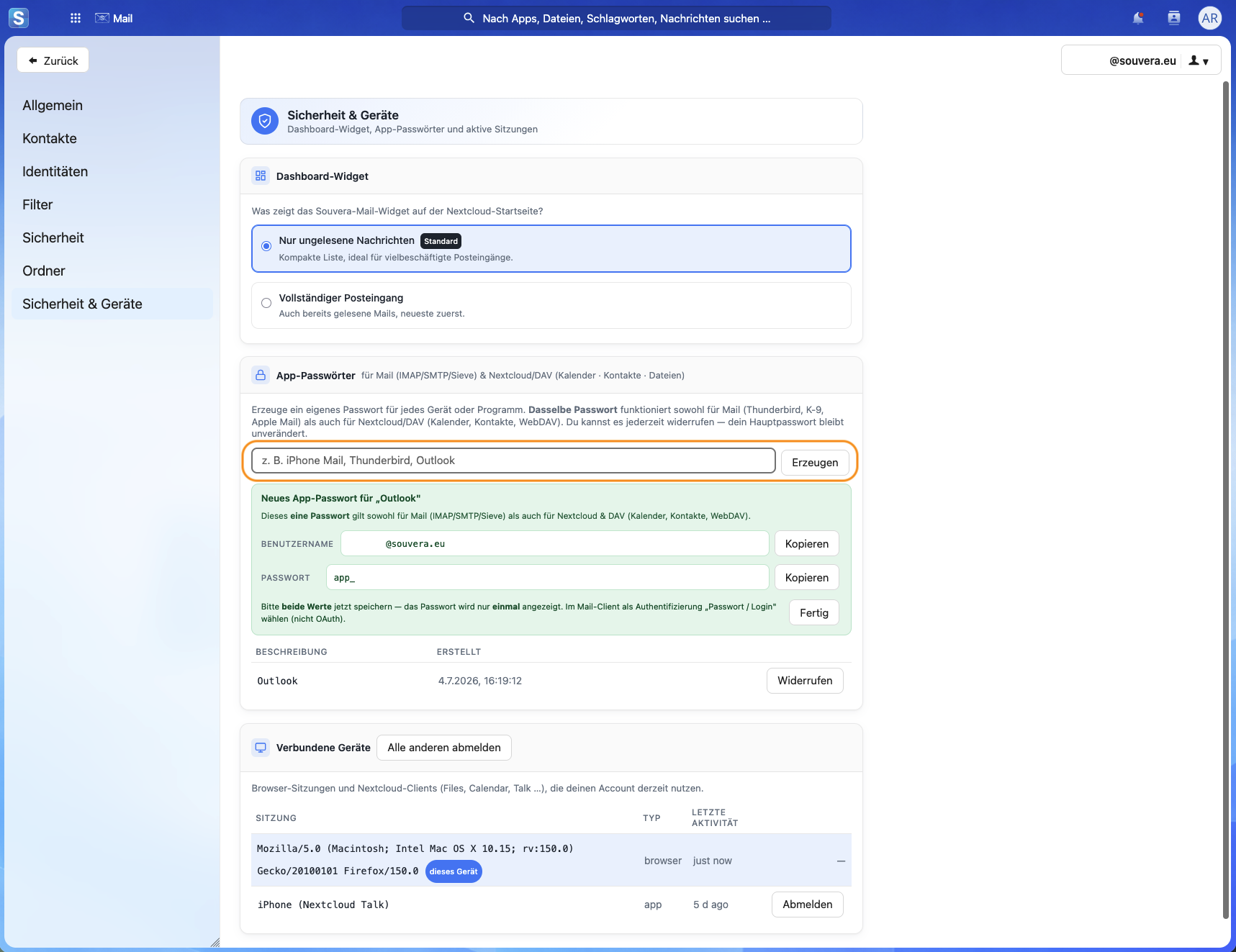The width and height of the screenshot is (1236, 952).
Task: Click the shield icon beside Sicherheit & Geräte heading
Action: click(265, 121)
